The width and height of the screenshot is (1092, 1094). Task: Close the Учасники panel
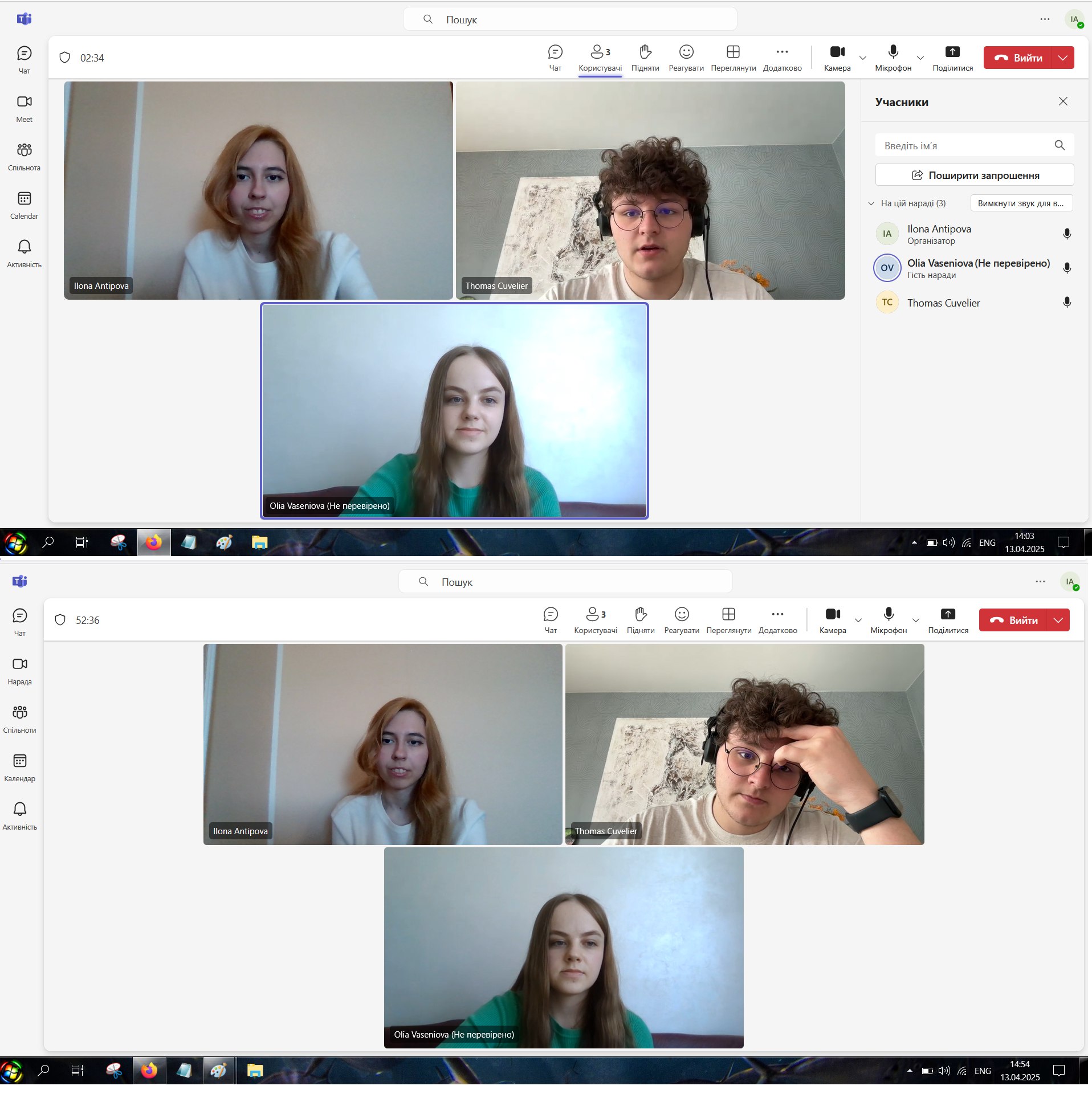click(1063, 101)
